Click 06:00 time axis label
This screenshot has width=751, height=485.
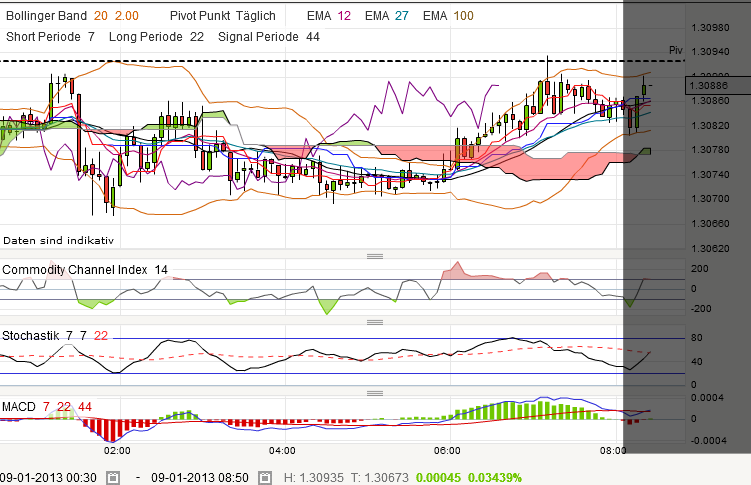click(447, 451)
